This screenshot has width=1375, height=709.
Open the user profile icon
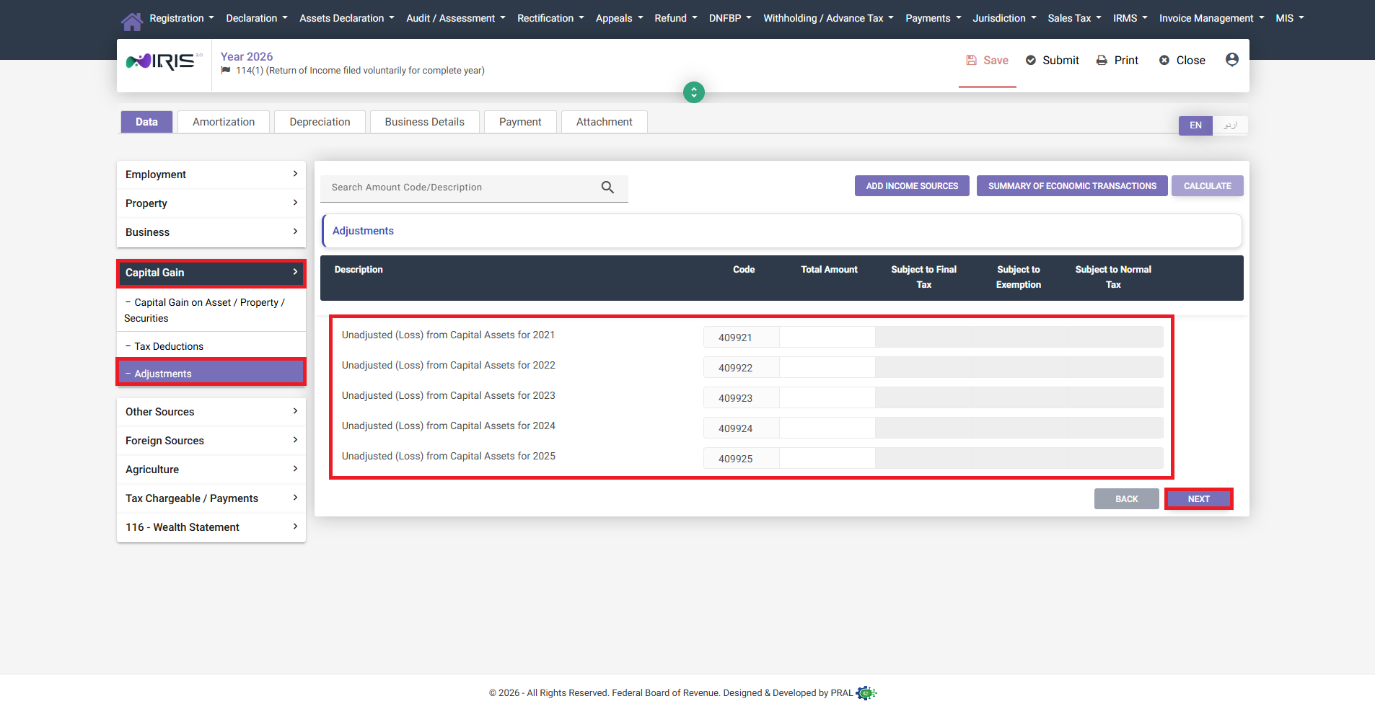tap(1232, 60)
